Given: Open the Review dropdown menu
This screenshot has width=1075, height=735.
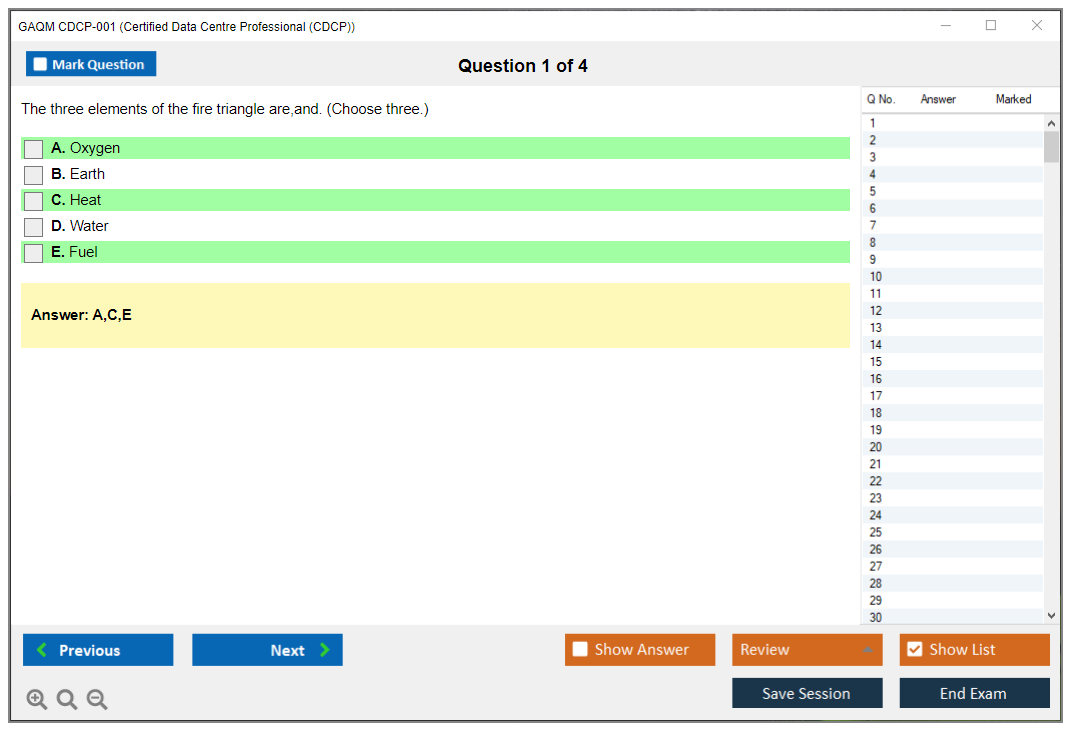Looking at the screenshot, I should click(806, 650).
